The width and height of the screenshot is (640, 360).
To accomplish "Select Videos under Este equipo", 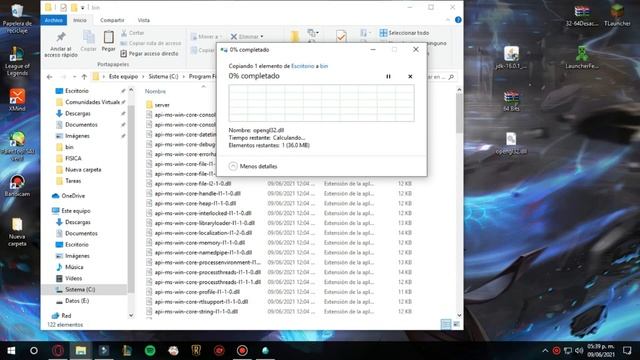I will (x=73, y=278).
